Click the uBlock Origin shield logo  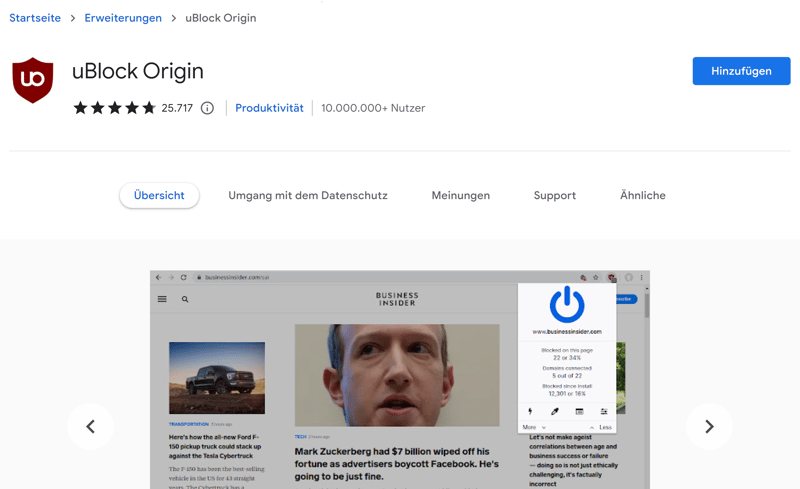(x=32, y=80)
